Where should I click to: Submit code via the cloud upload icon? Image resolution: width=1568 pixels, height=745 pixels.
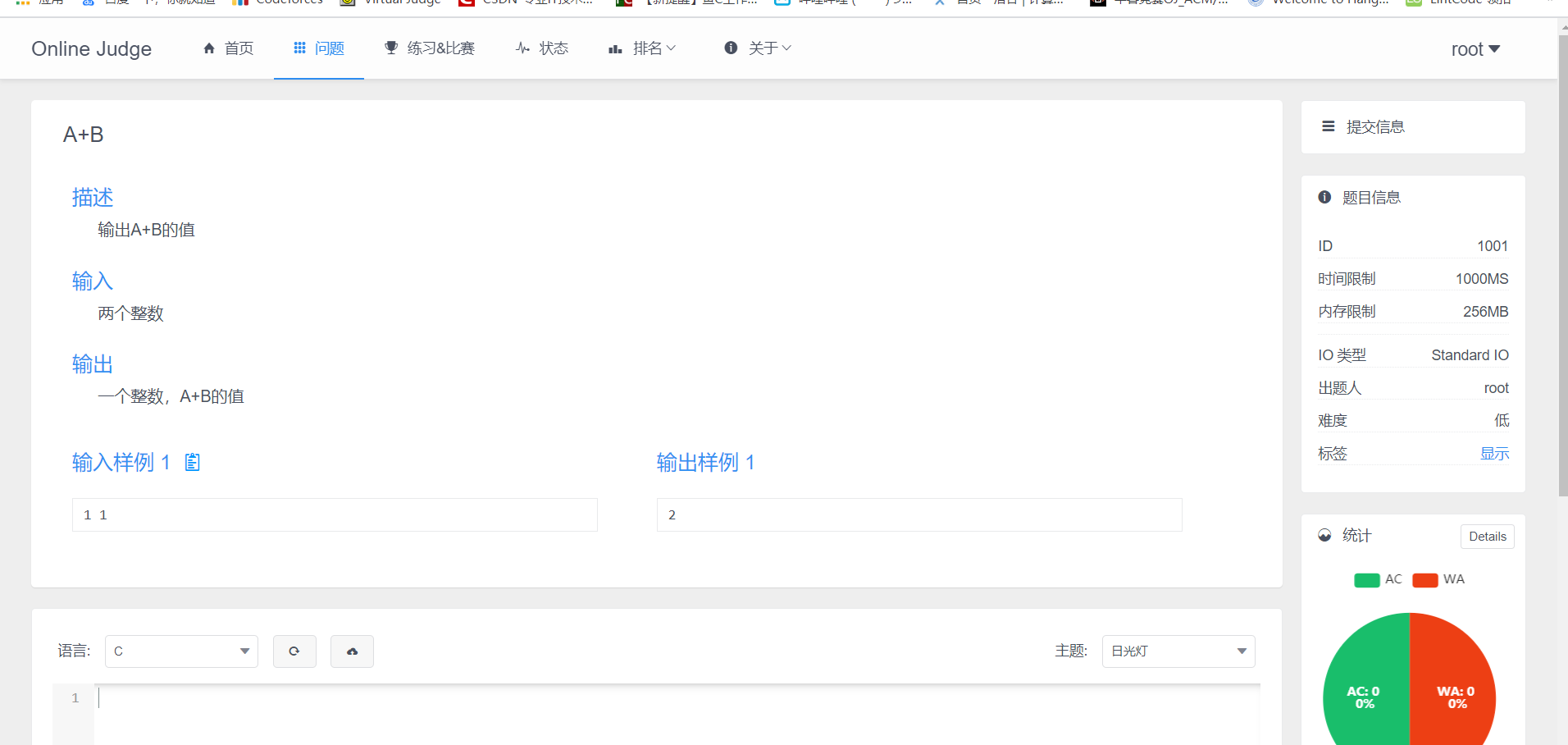tap(352, 651)
